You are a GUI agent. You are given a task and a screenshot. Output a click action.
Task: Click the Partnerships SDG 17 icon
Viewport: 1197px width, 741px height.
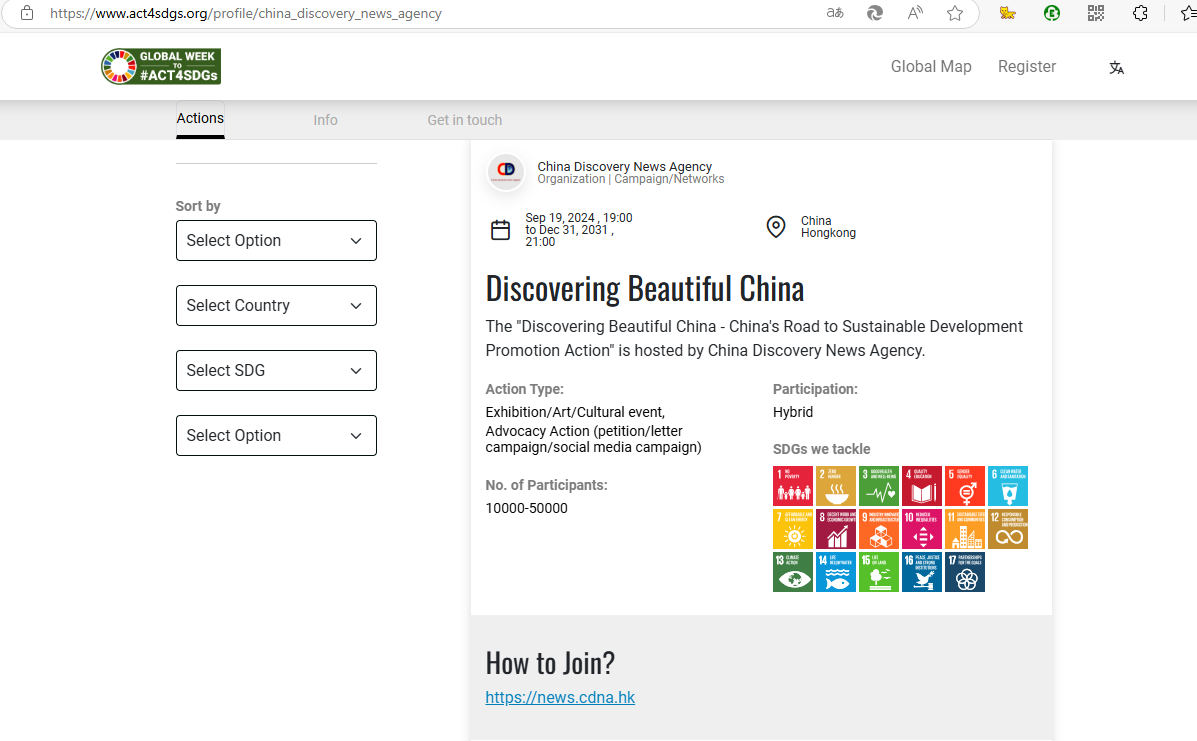[x=964, y=572]
